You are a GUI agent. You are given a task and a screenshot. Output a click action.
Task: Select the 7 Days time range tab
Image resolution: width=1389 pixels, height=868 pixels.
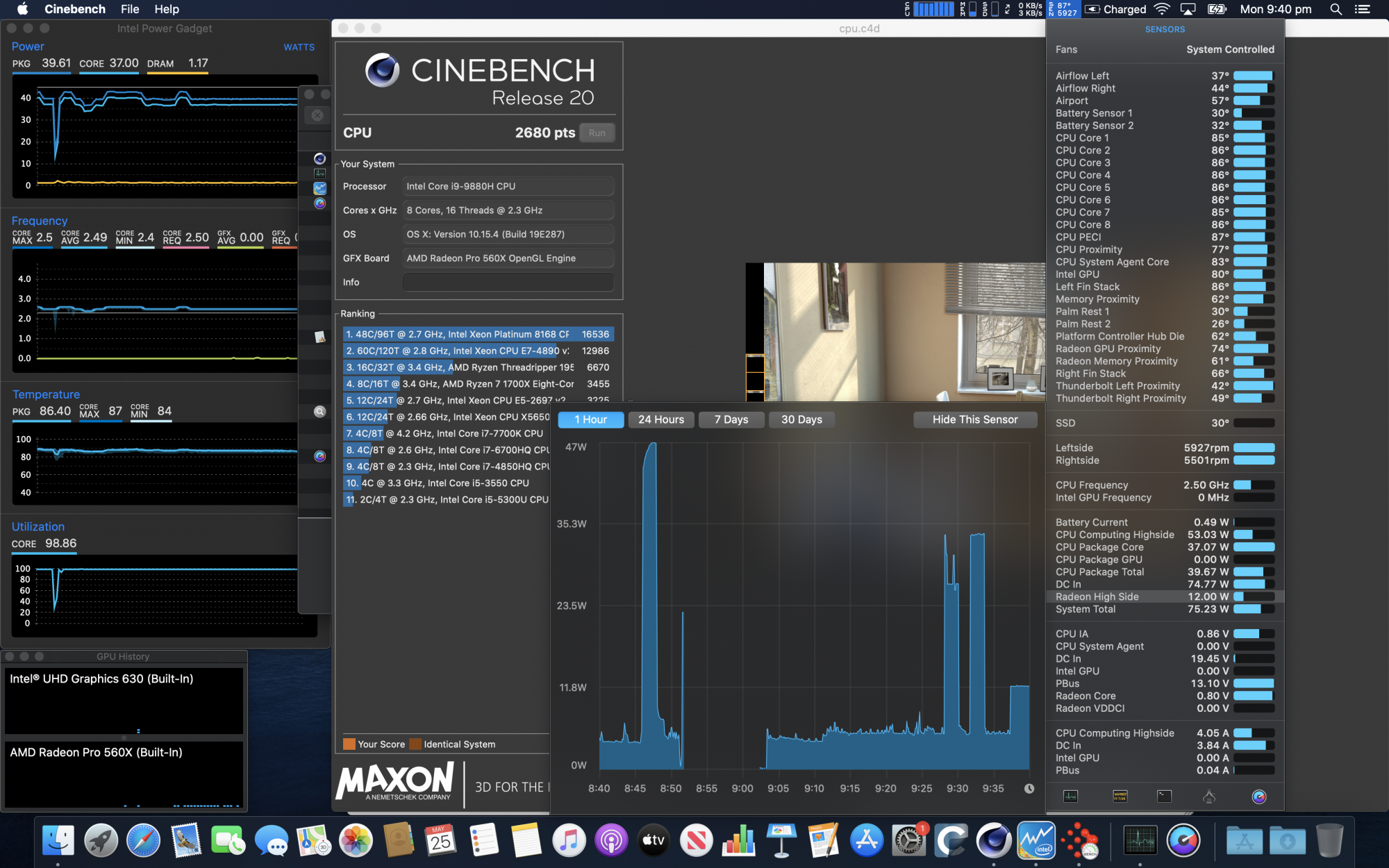pyautogui.click(x=730, y=419)
